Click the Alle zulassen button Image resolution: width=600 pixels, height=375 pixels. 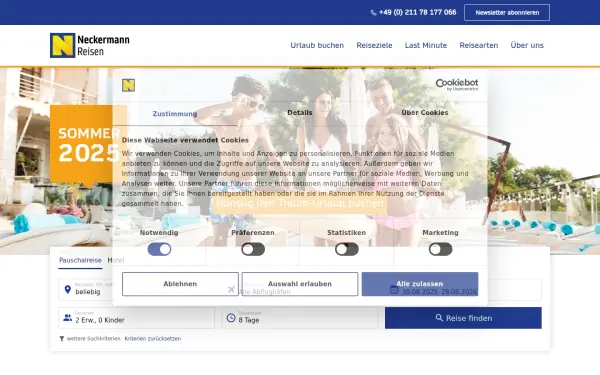click(420, 284)
